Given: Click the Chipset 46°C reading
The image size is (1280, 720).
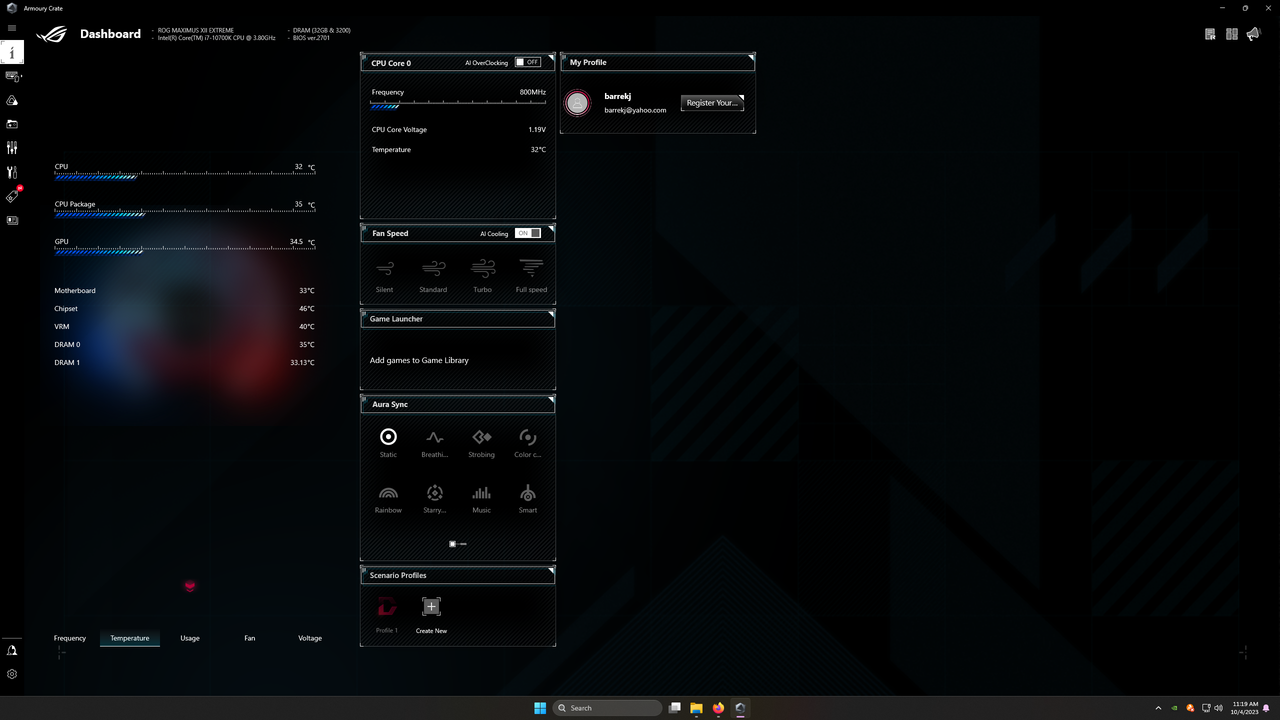Looking at the screenshot, I should 185,309.
